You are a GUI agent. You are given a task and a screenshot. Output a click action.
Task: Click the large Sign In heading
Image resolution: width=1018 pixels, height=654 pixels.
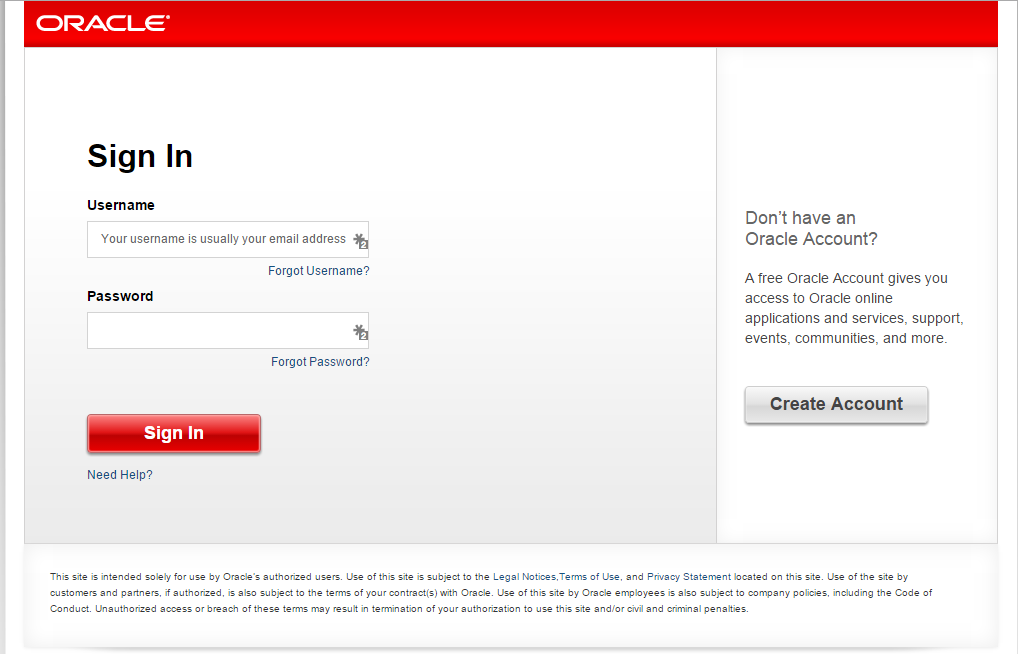click(x=140, y=156)
